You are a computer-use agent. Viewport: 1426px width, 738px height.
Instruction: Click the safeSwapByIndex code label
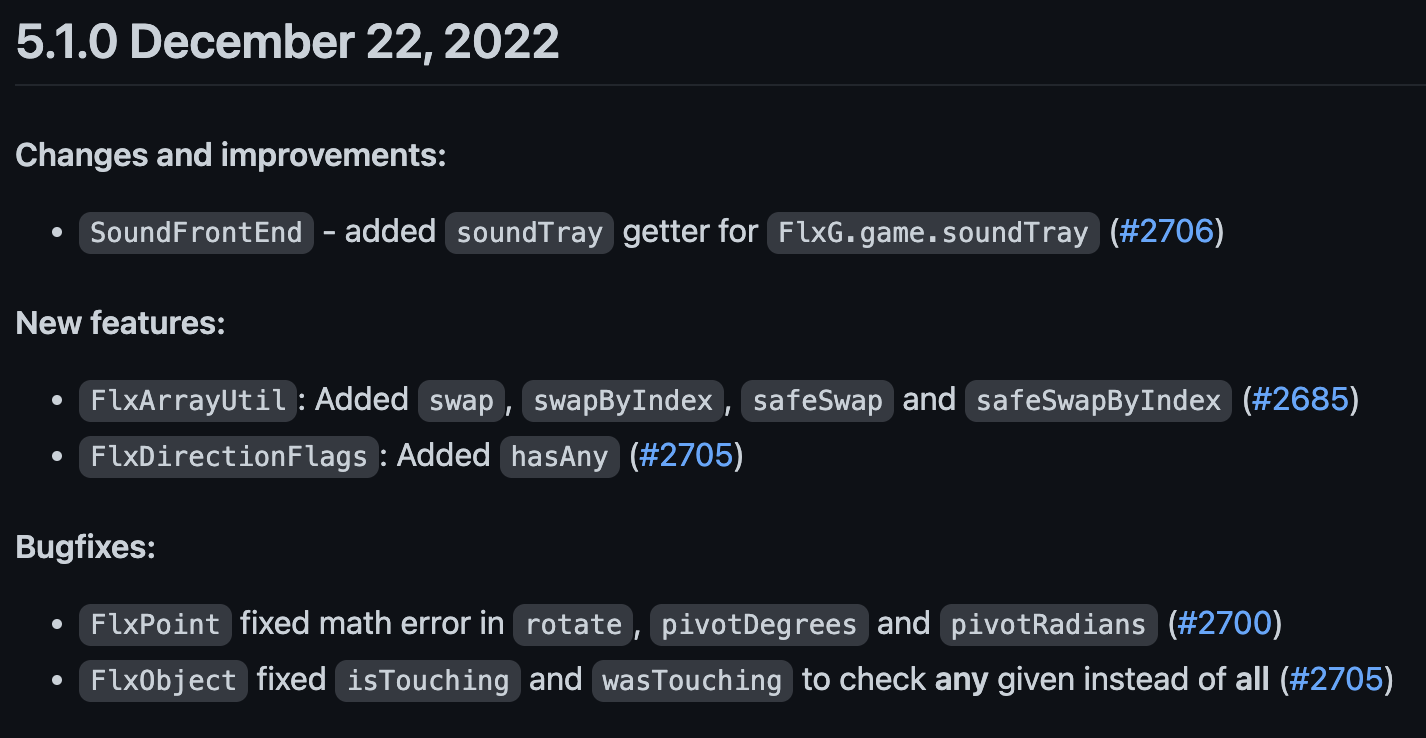coord(1098,400)
